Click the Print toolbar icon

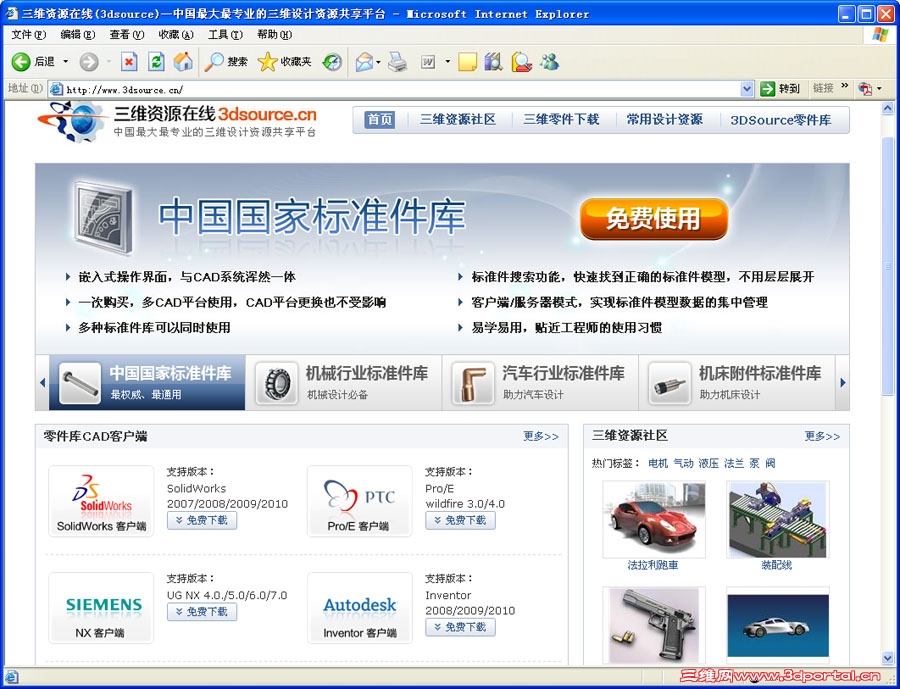(397, 61)
